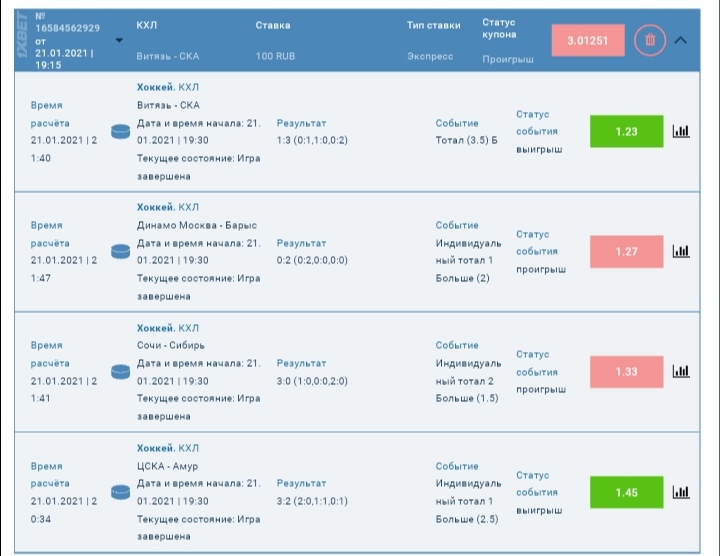Open Хоккей. КХЛ link for Витязь - СКА
The image size is (720, 556).
167,87
